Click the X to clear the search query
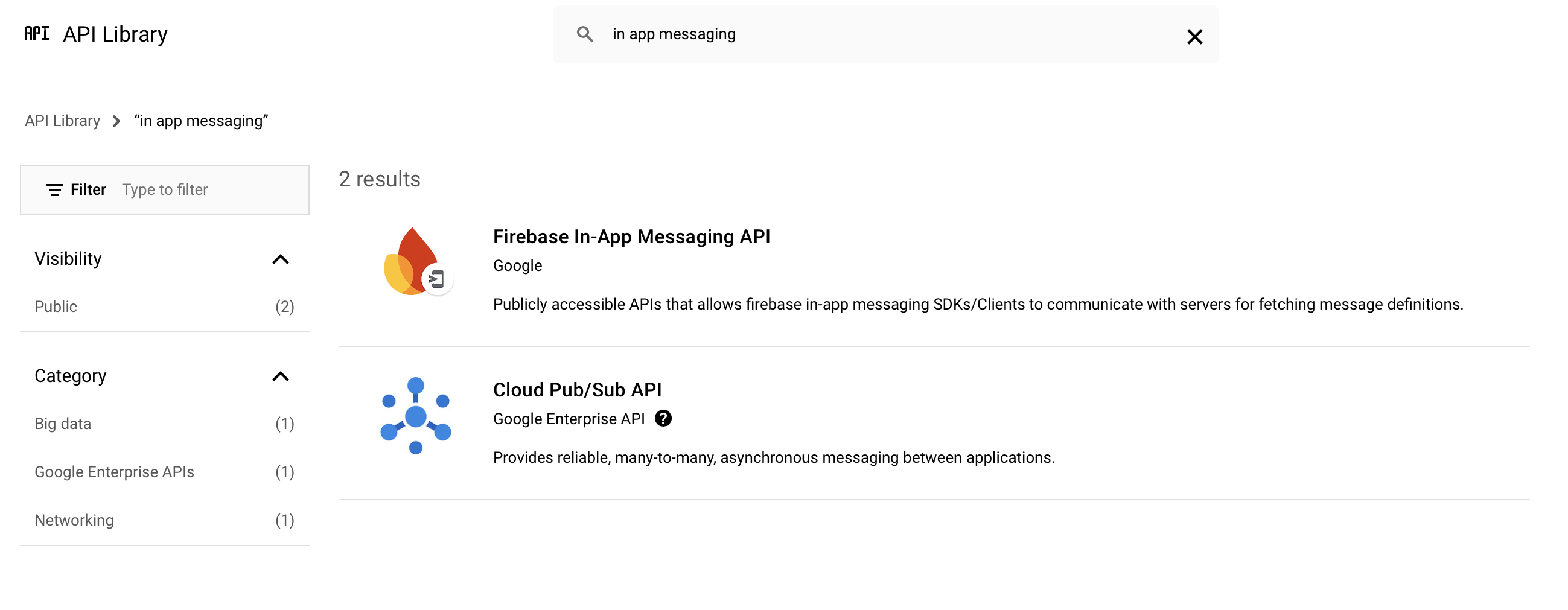Image resolution: width=1568 pixels, height=610 pixels. 1195,36
